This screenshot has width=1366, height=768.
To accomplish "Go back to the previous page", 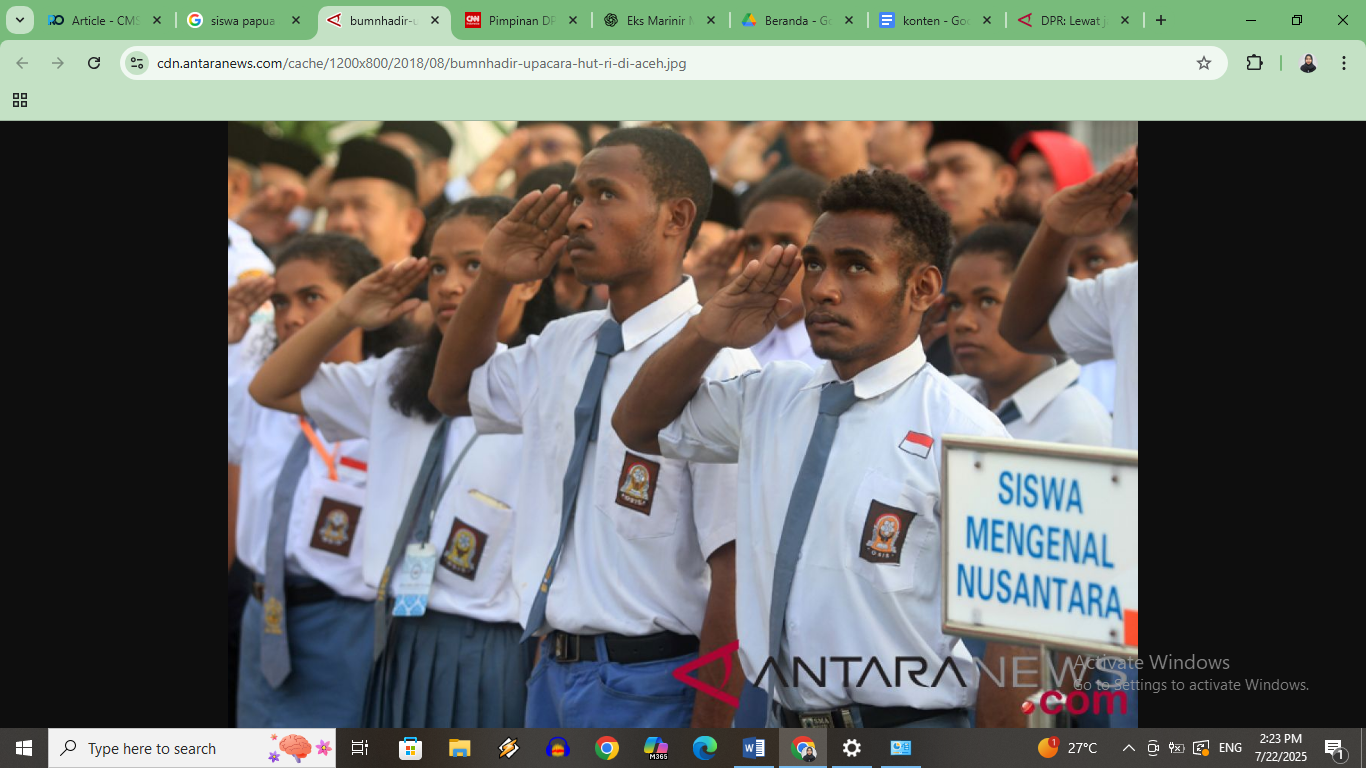I will [22, 63].
